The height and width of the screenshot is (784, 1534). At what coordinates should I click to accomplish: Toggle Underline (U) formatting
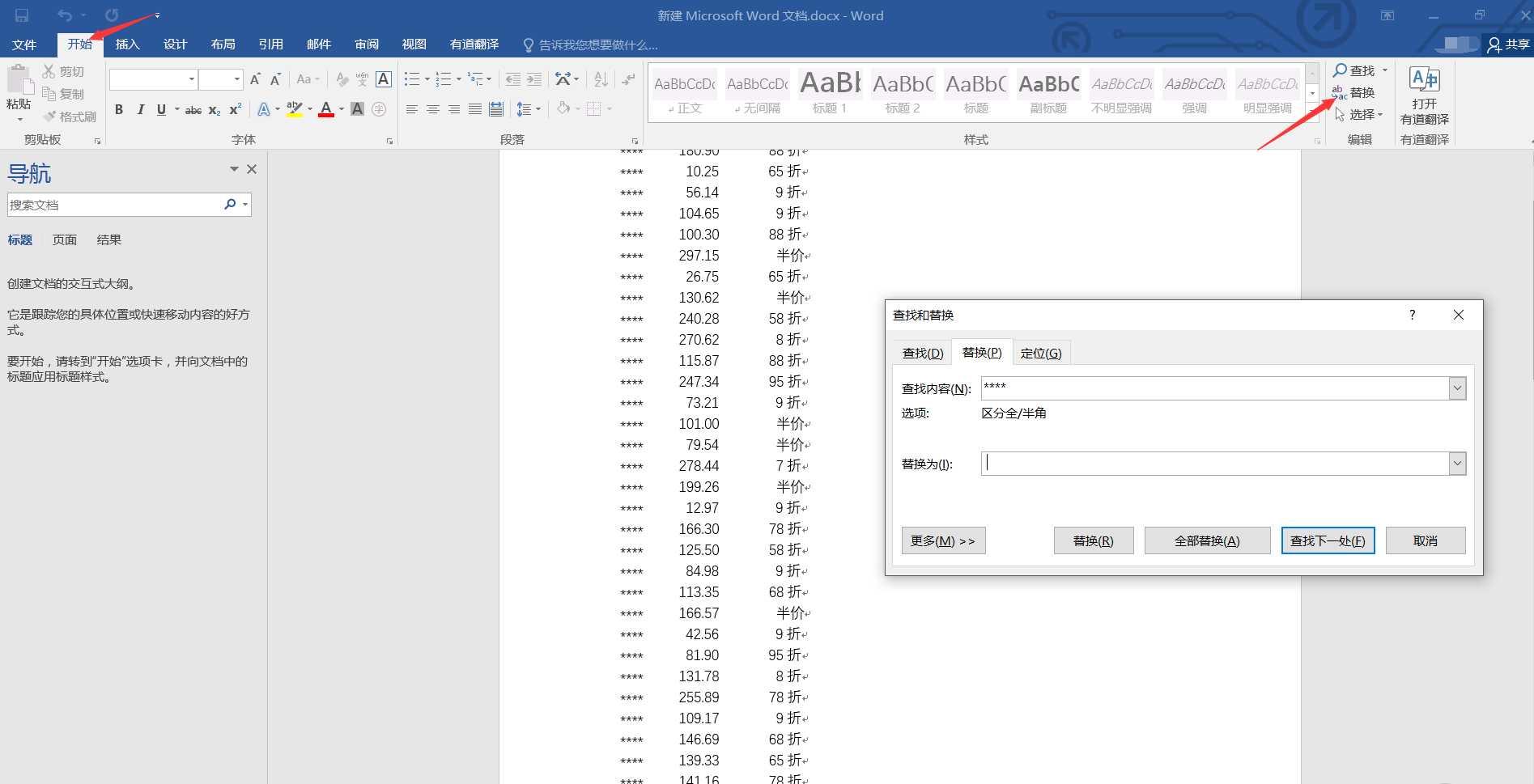tap(161, 109)
